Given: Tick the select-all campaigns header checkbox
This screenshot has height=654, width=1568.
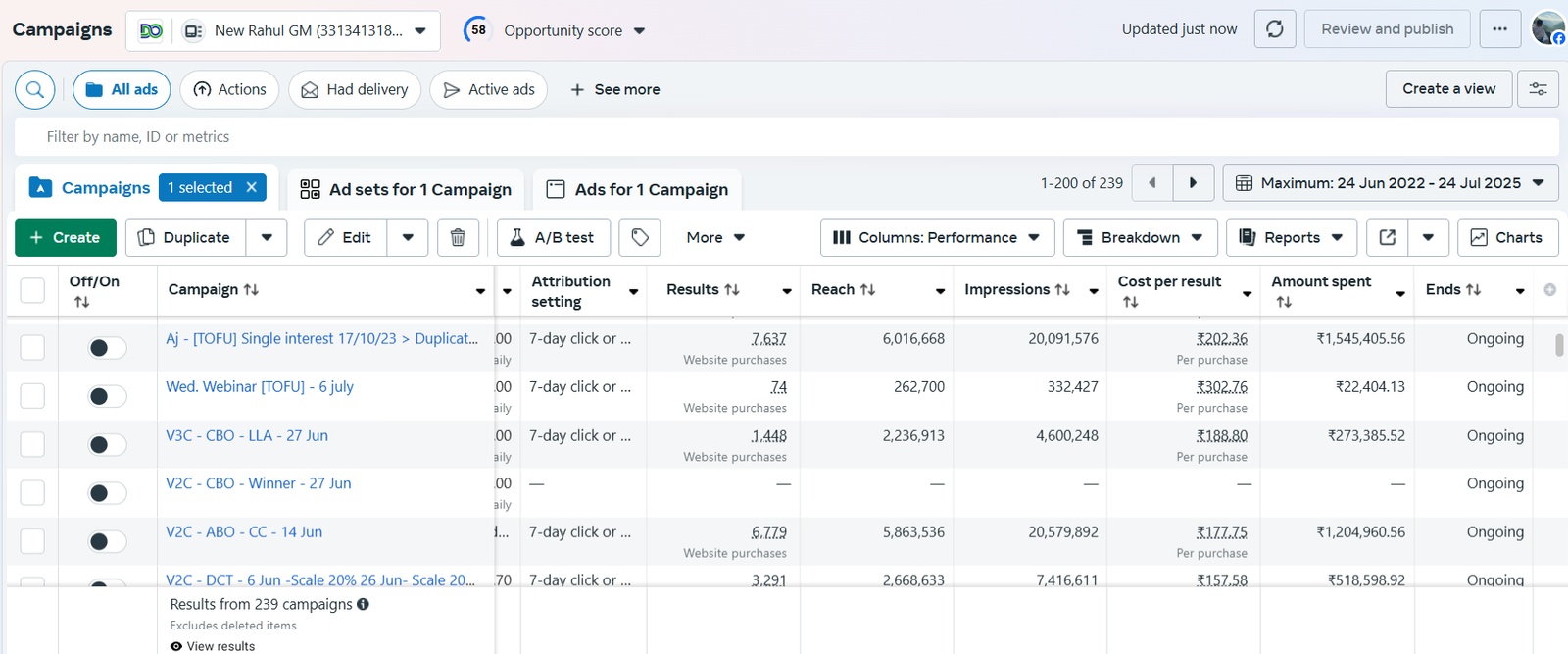Looking at the screenshot, I should coord(32,290).
